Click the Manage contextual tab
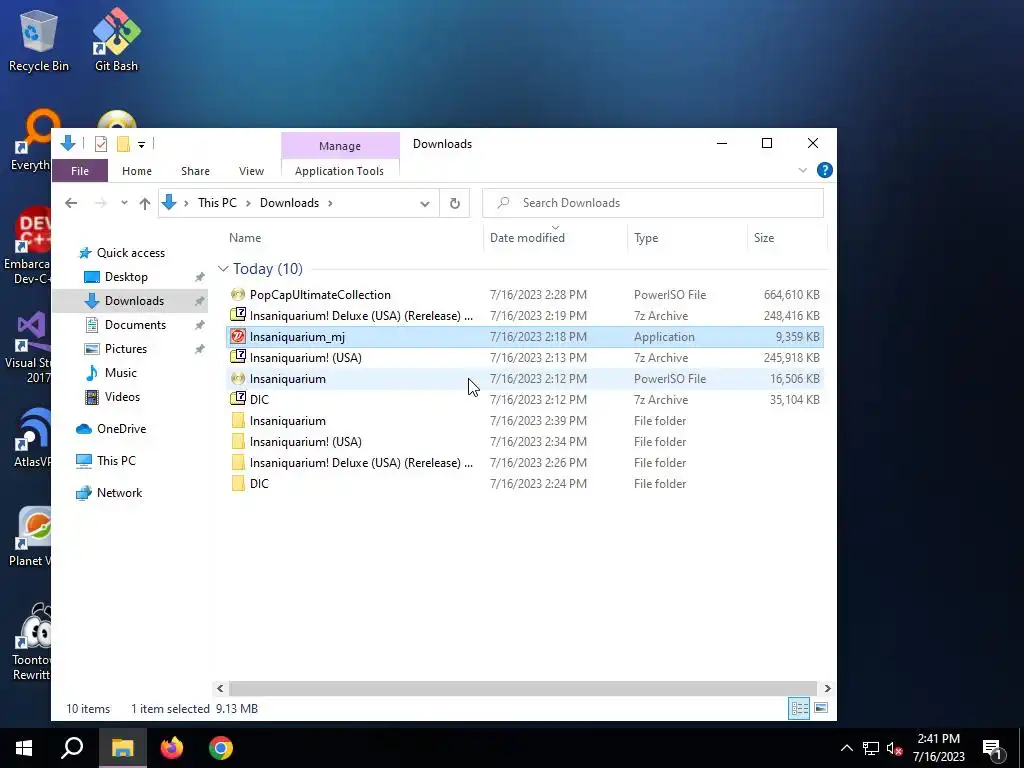Image resolution: width=1024 pixels, height=768 pixels. (x=340, y=146)
